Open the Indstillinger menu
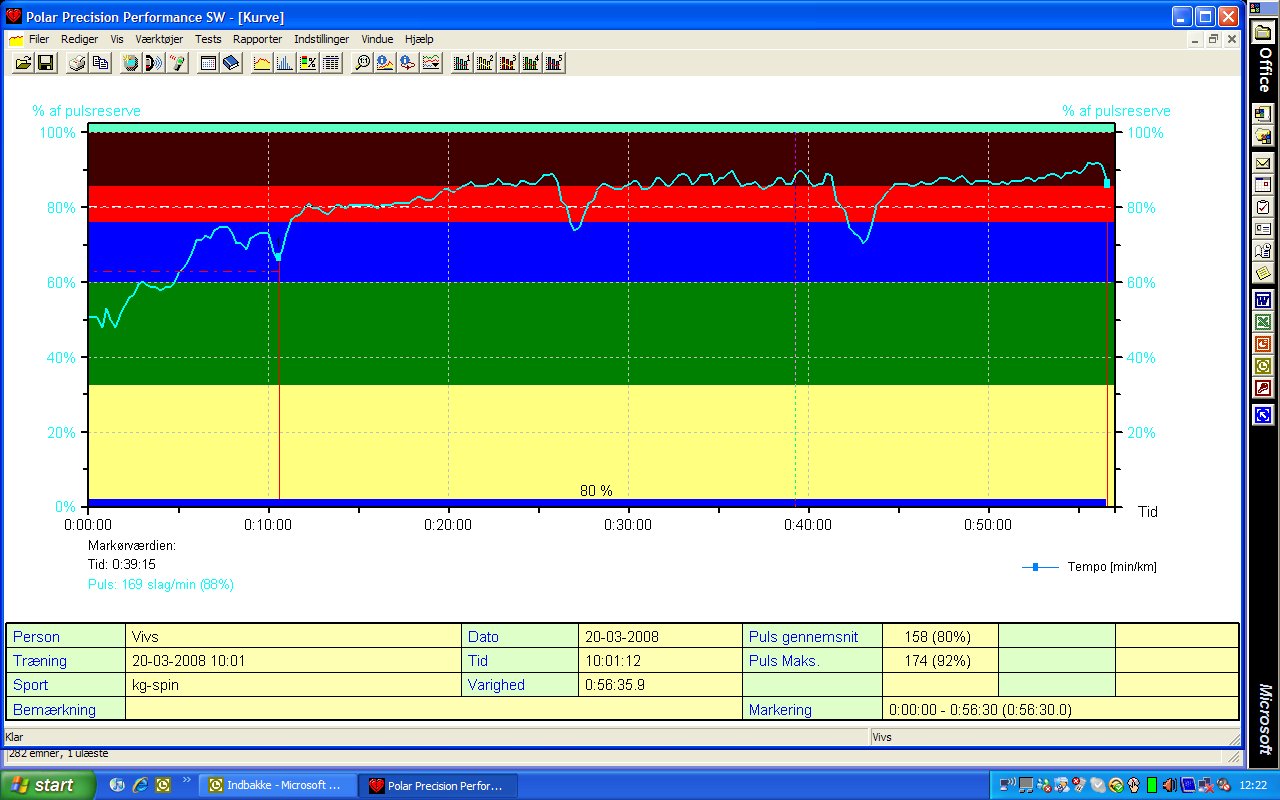Image resolution: width=1280 pixels, height=800 pixels. pyautogui.click(x=321, y=39)
